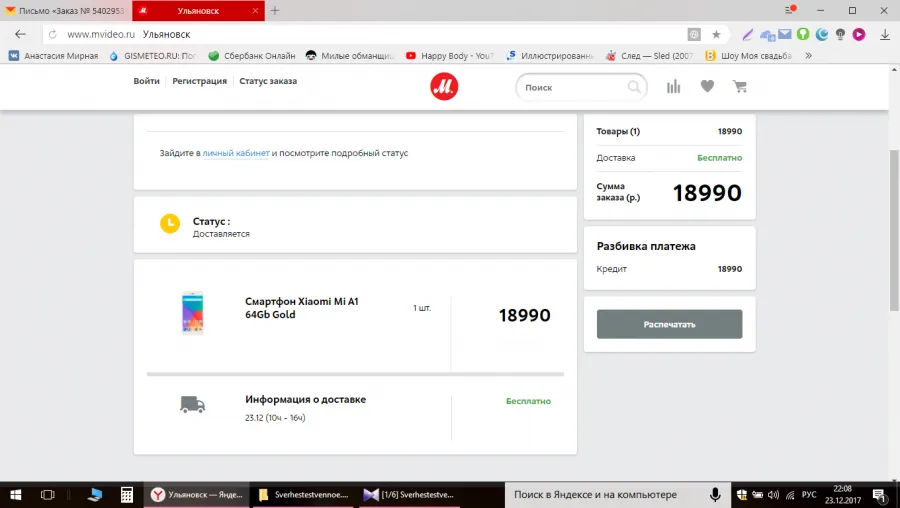Click the Поиск search field
This screenshot has height=508, width=900.
click(574, 87)
